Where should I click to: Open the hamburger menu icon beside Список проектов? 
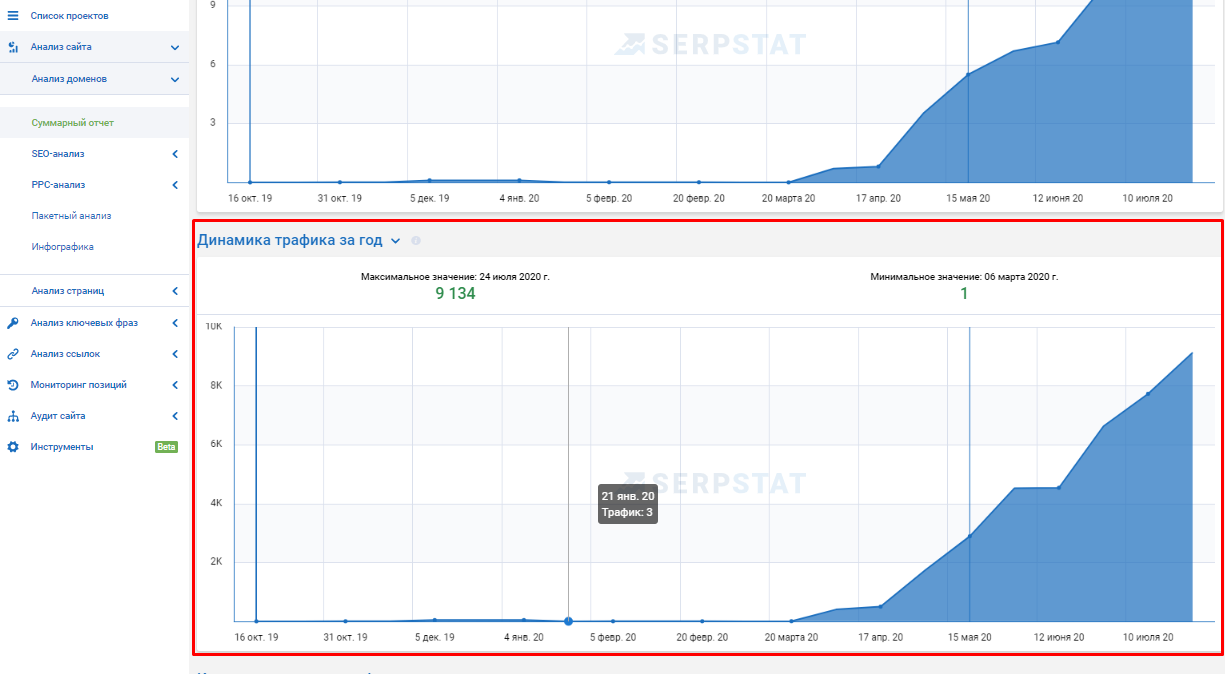tap(13, 16)
